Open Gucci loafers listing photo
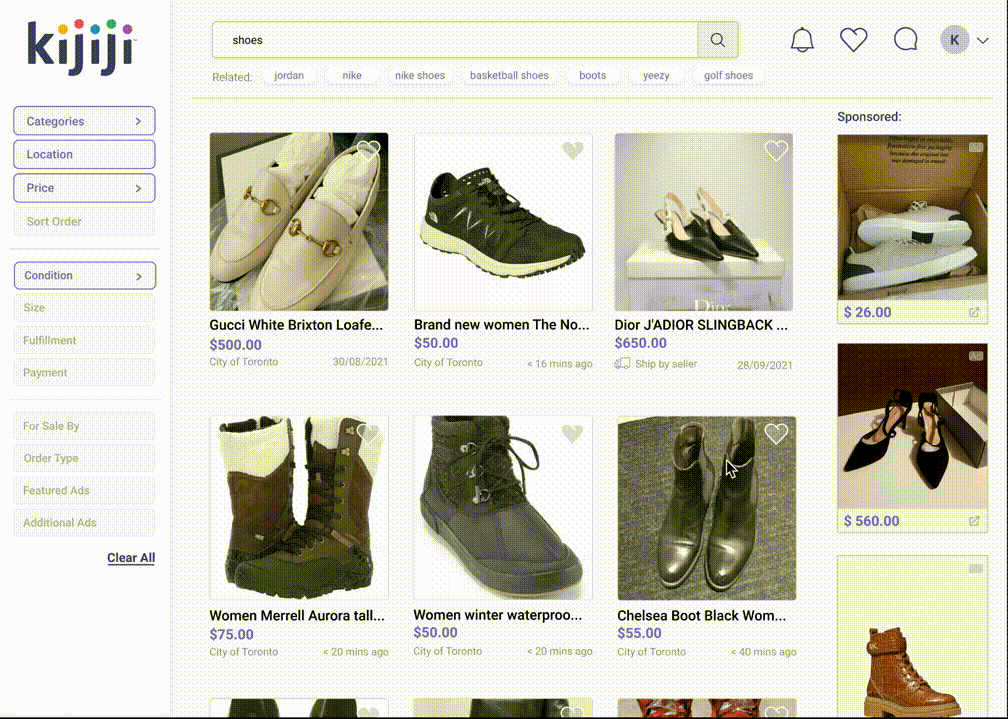The width and height of the screenshot is (1008, 719). 299,222
